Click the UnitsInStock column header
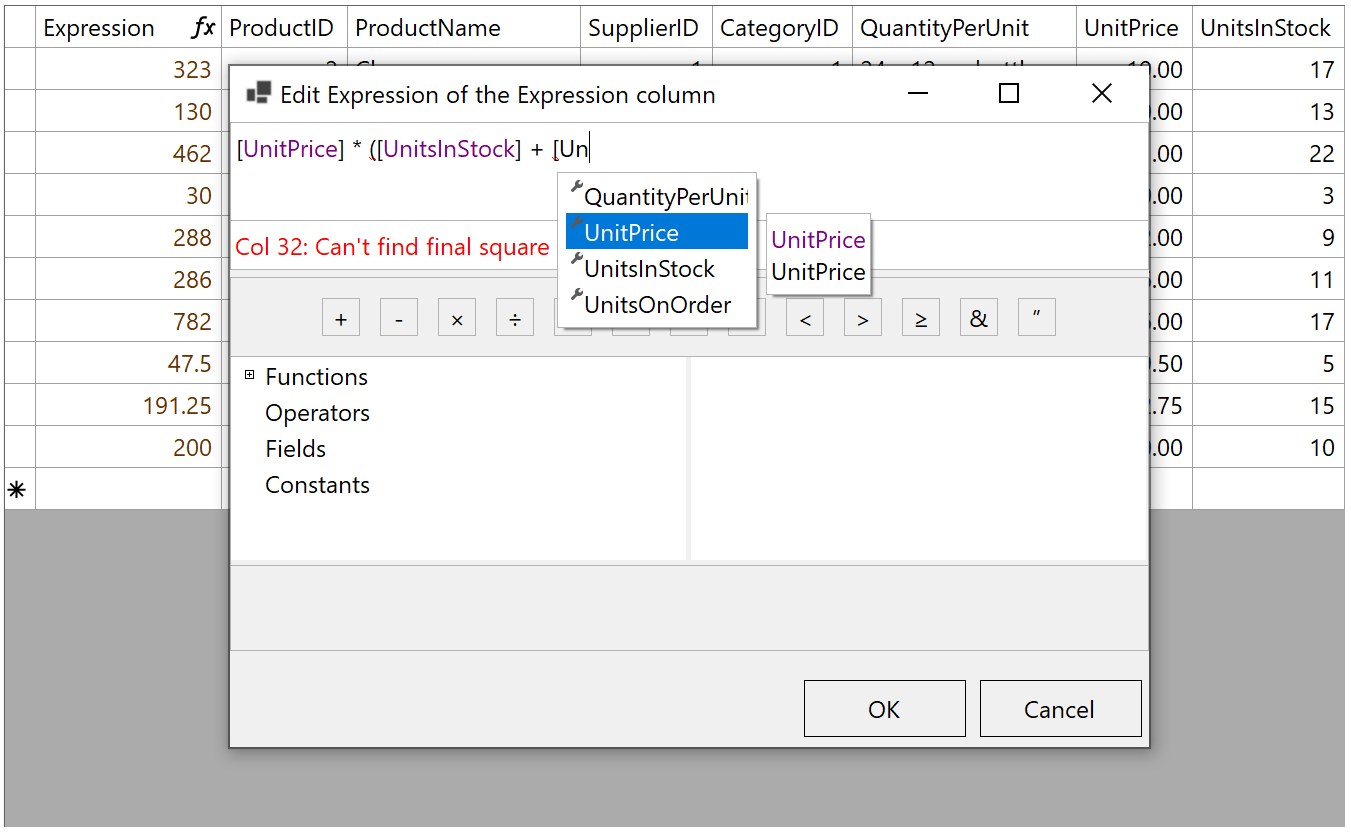1351x833 pixels. pos(1266,27)
